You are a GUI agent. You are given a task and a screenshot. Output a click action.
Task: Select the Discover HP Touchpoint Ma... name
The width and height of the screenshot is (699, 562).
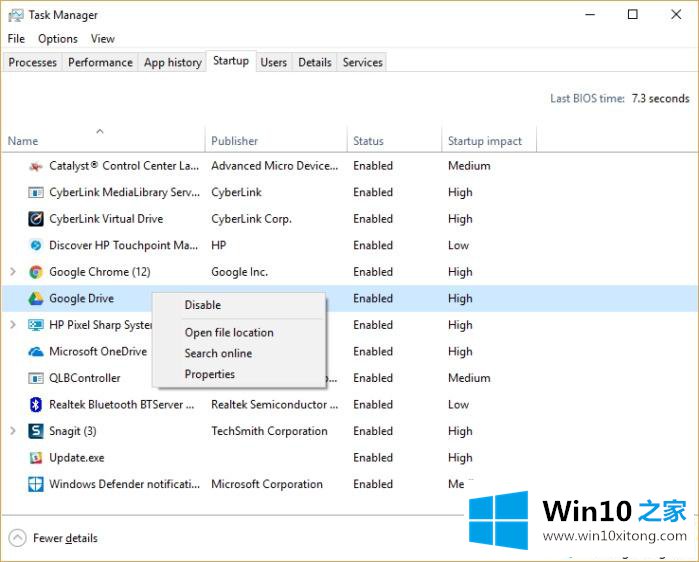click(123, 246)
